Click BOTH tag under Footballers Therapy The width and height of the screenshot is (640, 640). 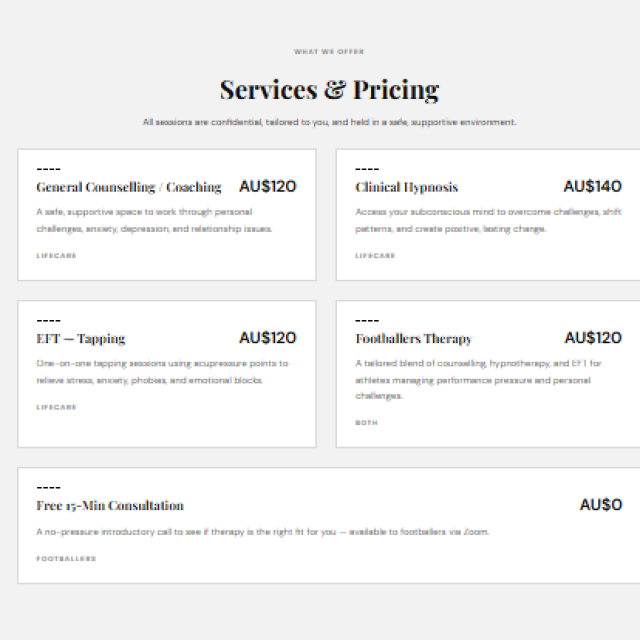(x=366, y=423)
